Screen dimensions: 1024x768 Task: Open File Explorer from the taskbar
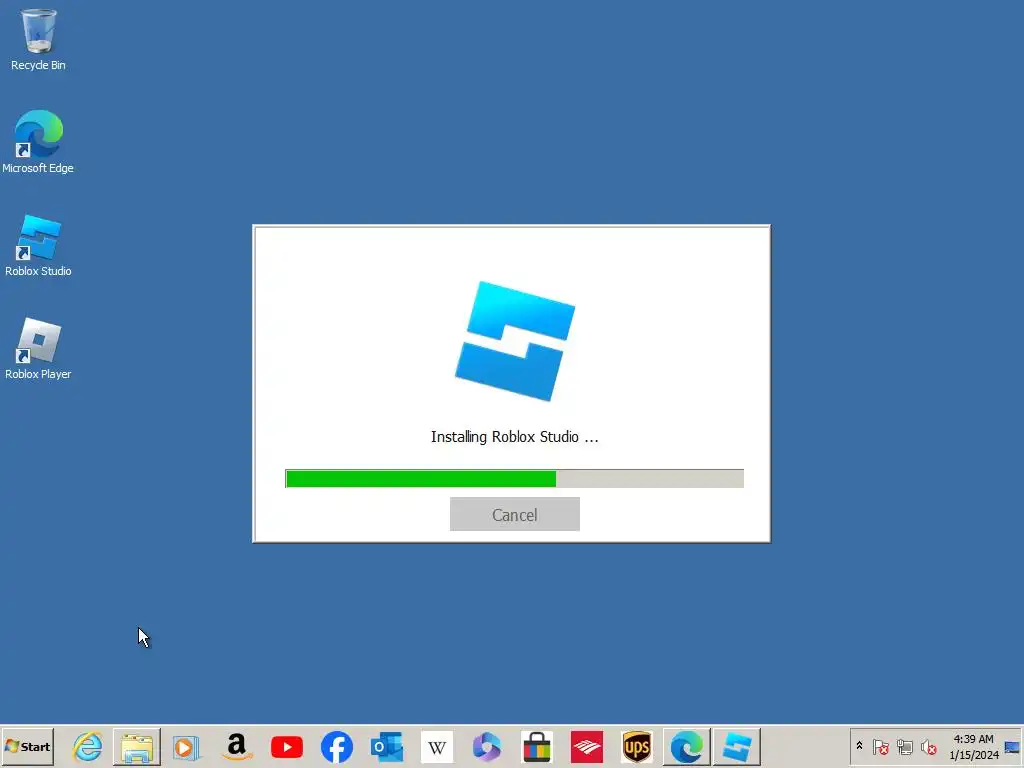pyautogui.click(x=136, y=746)
